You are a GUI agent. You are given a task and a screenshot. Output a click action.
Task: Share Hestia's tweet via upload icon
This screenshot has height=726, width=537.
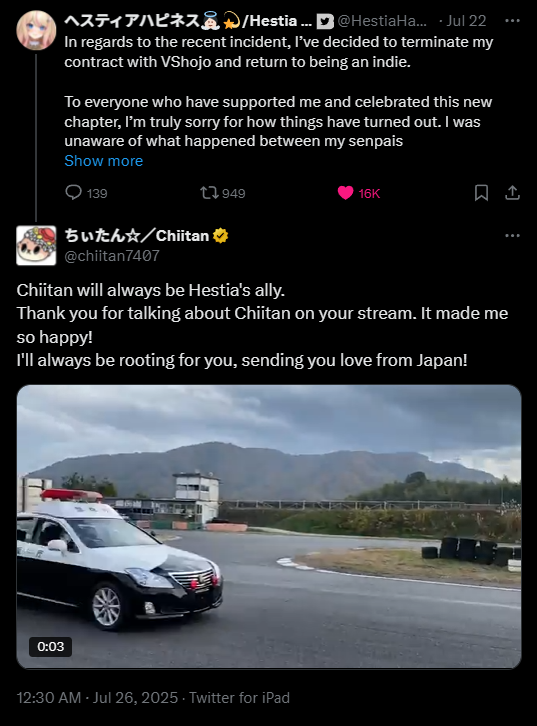(512, 193)
